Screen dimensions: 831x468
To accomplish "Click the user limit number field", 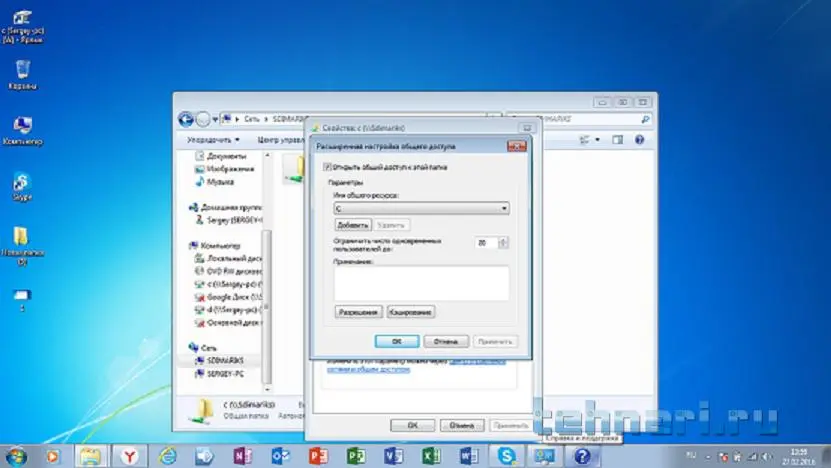I will [487, 243].
